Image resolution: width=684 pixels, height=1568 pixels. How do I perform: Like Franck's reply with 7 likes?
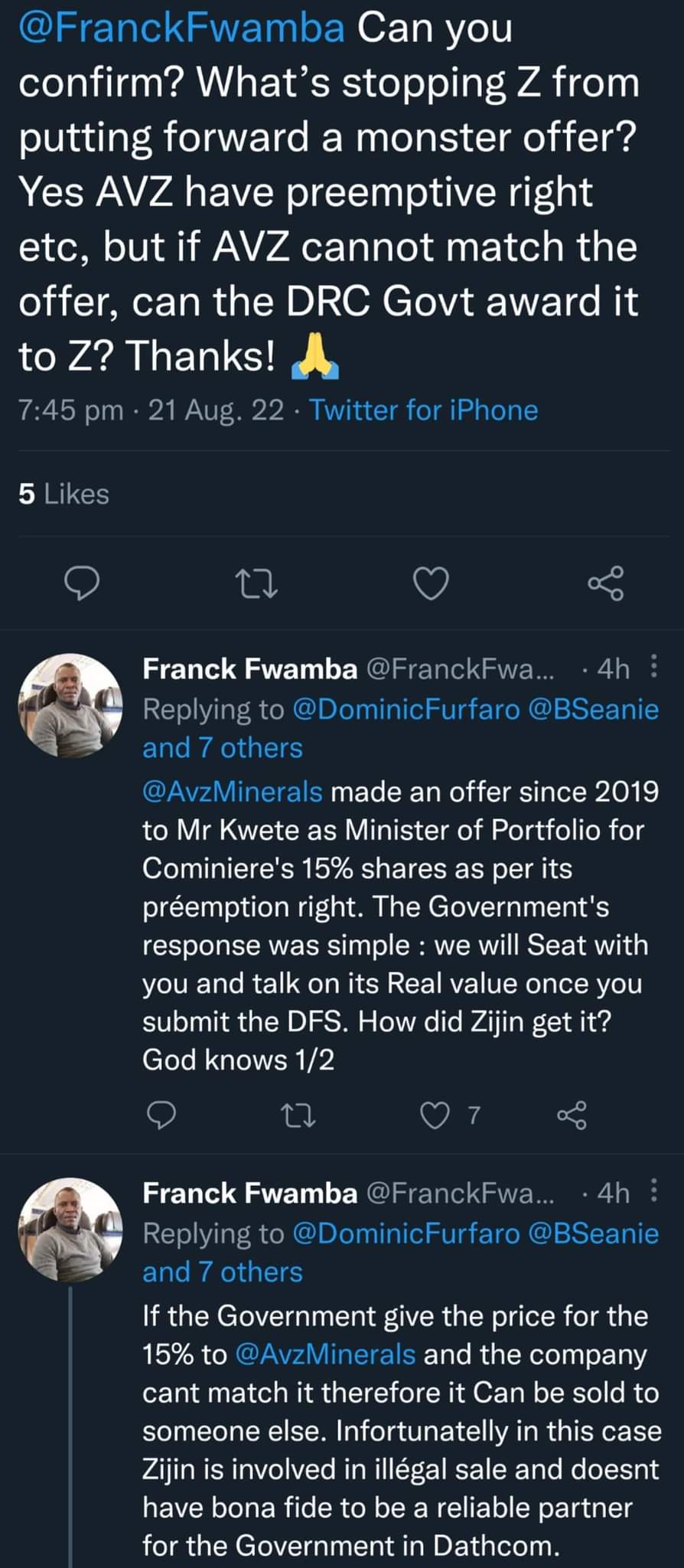(x=436, y=1115)
